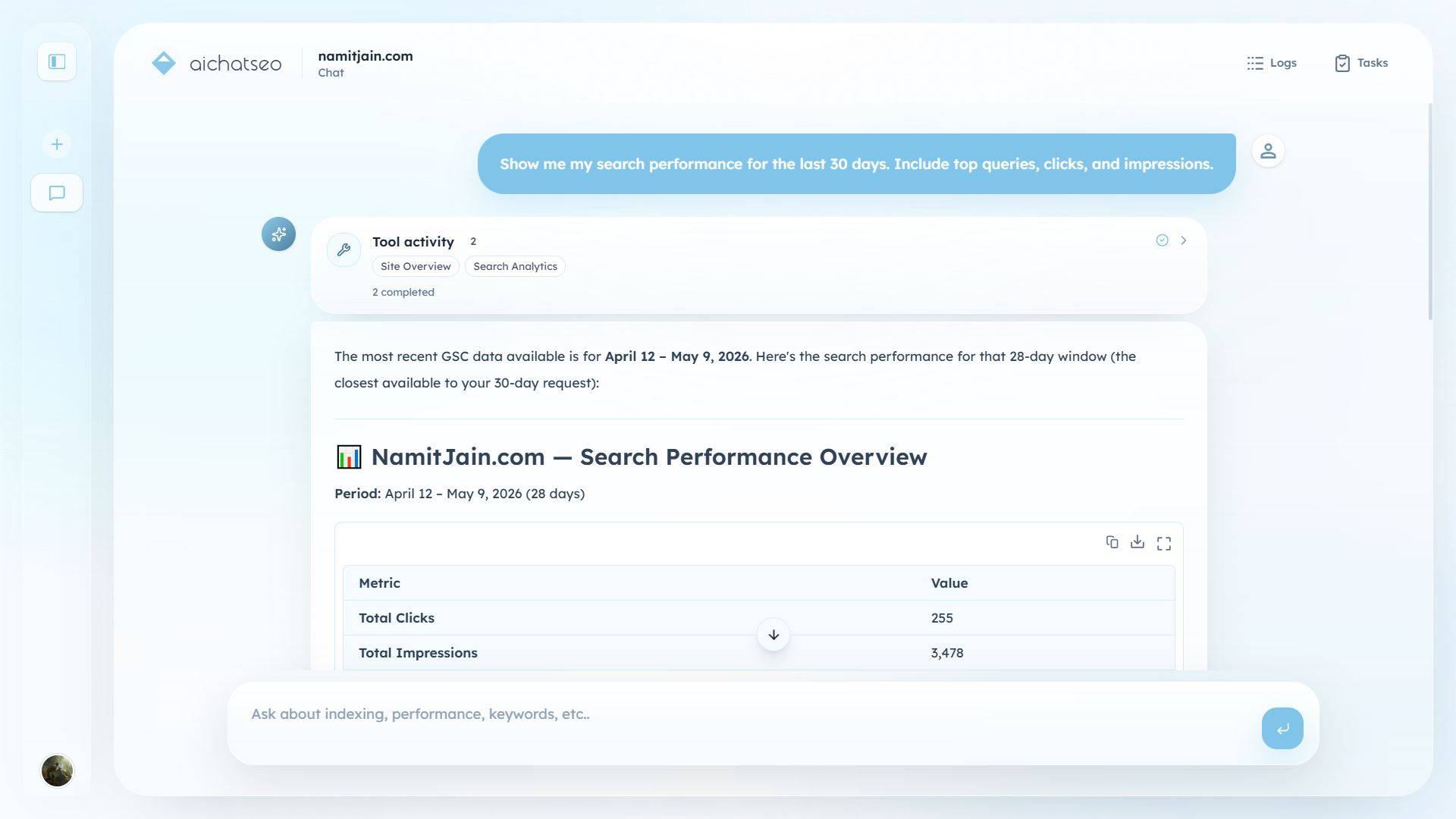Send the message with the enter button
The image size is (1456, 819).
(1282, 728)
